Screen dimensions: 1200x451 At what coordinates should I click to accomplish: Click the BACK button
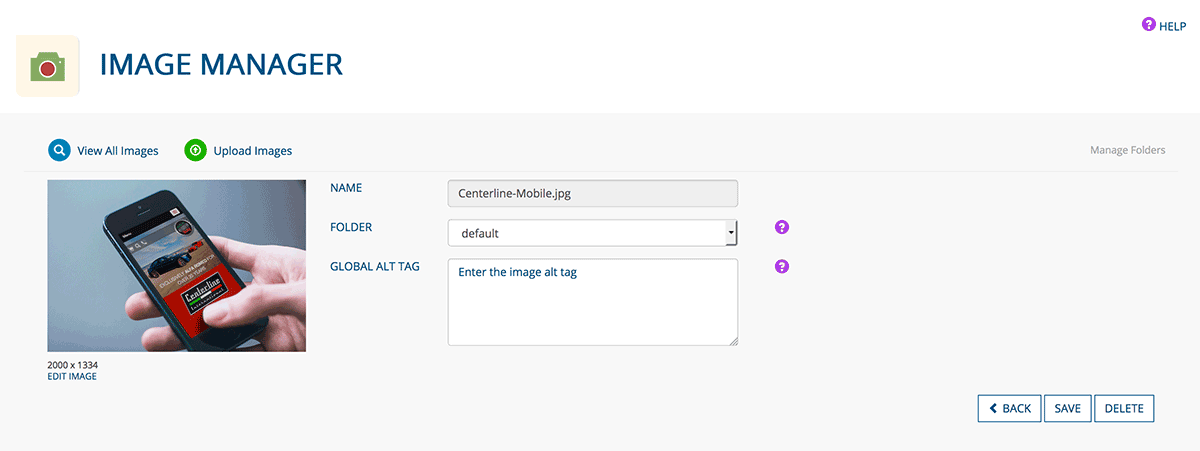(x=1010, y=409)
